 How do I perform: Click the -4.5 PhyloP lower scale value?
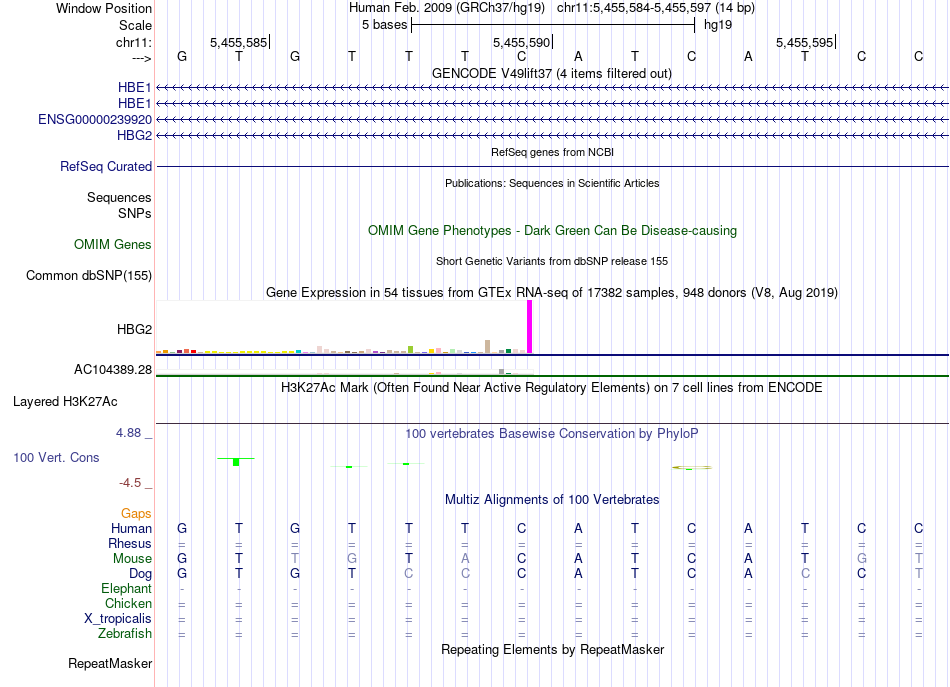130,483
